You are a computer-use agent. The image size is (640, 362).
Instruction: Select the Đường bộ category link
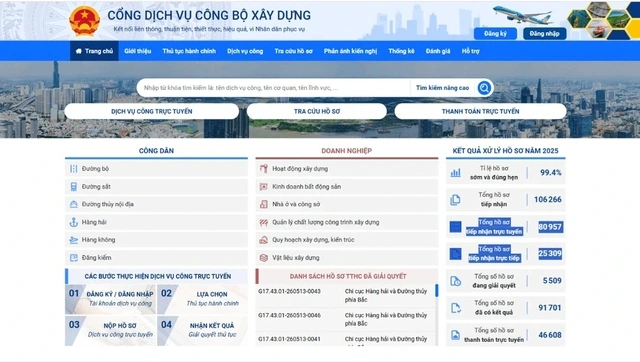pyautogui.click(x=156, y=169)
